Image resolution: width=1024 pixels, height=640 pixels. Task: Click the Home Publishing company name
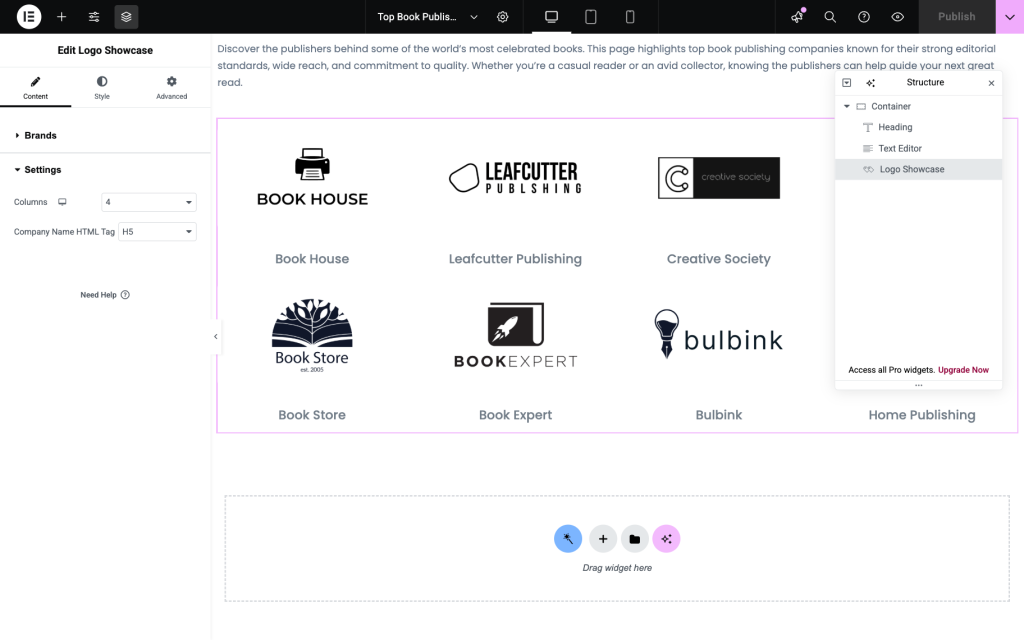pyautogui.click(x=921, y=415)
